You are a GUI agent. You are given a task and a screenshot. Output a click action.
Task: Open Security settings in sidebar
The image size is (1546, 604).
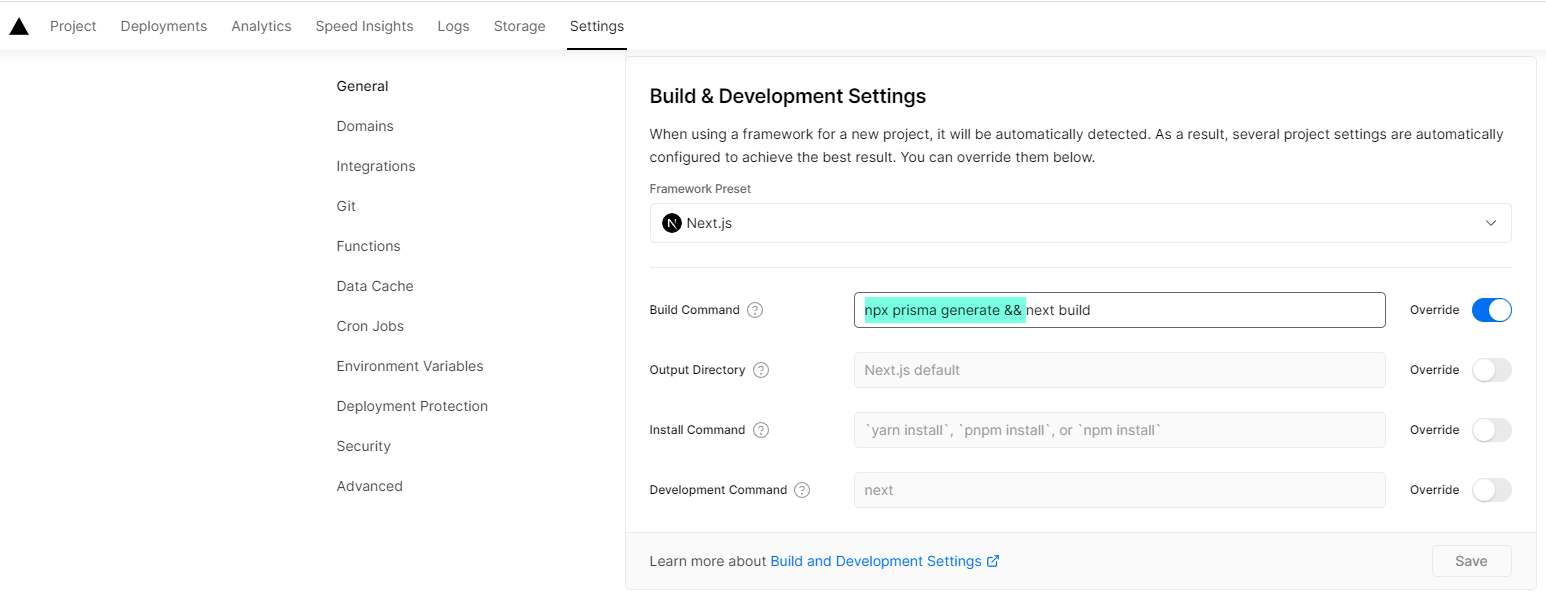click(364, 446)
